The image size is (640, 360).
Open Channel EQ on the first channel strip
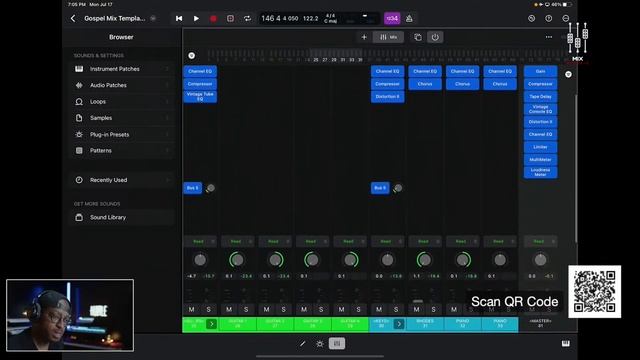(x=200, y=71)
